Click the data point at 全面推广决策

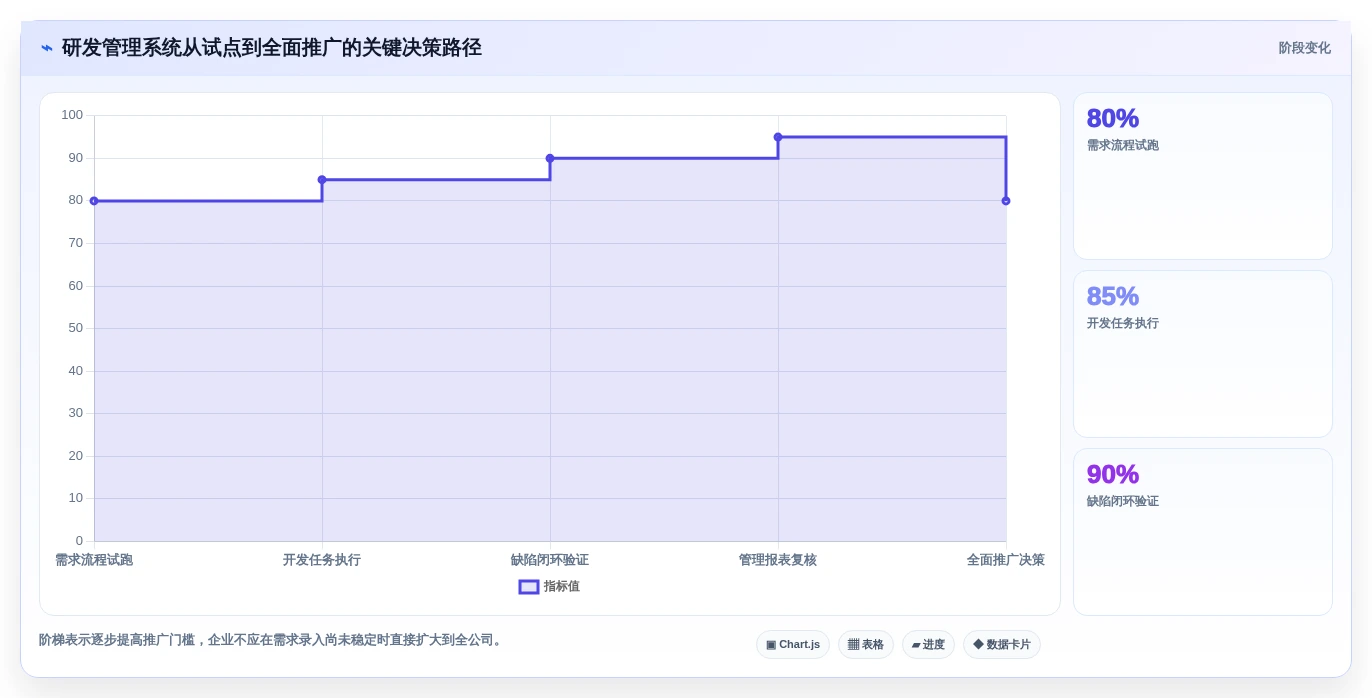[x=1006, y=201]
